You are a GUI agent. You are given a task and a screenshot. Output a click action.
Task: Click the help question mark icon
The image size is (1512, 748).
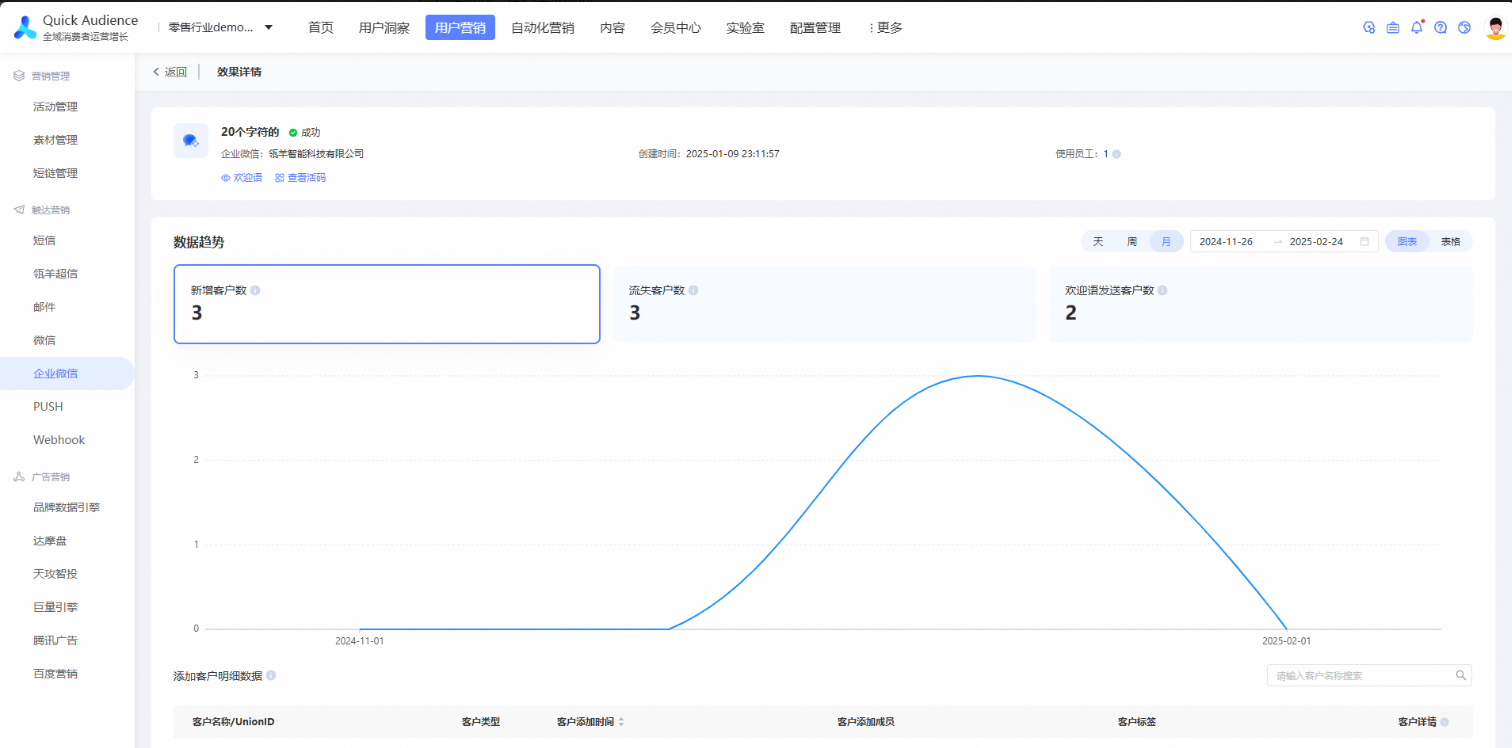[1440, 28]
